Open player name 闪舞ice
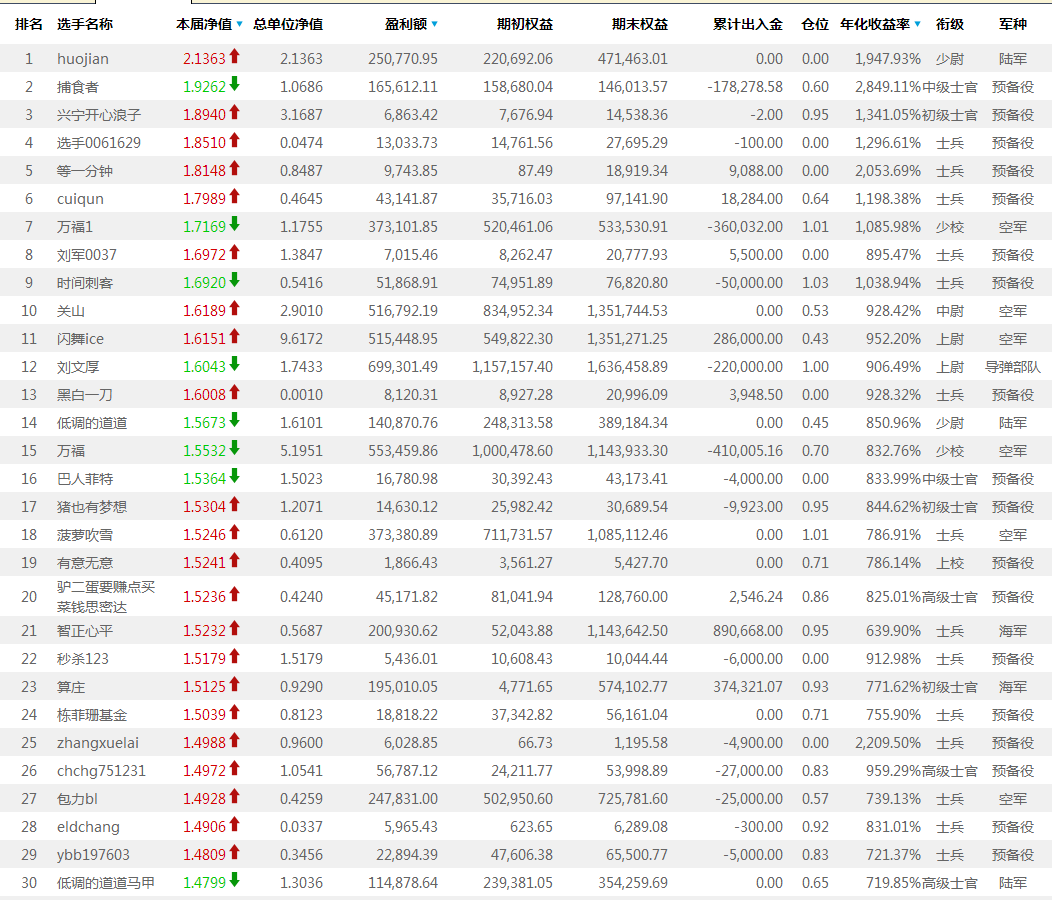 pos(81,339)
